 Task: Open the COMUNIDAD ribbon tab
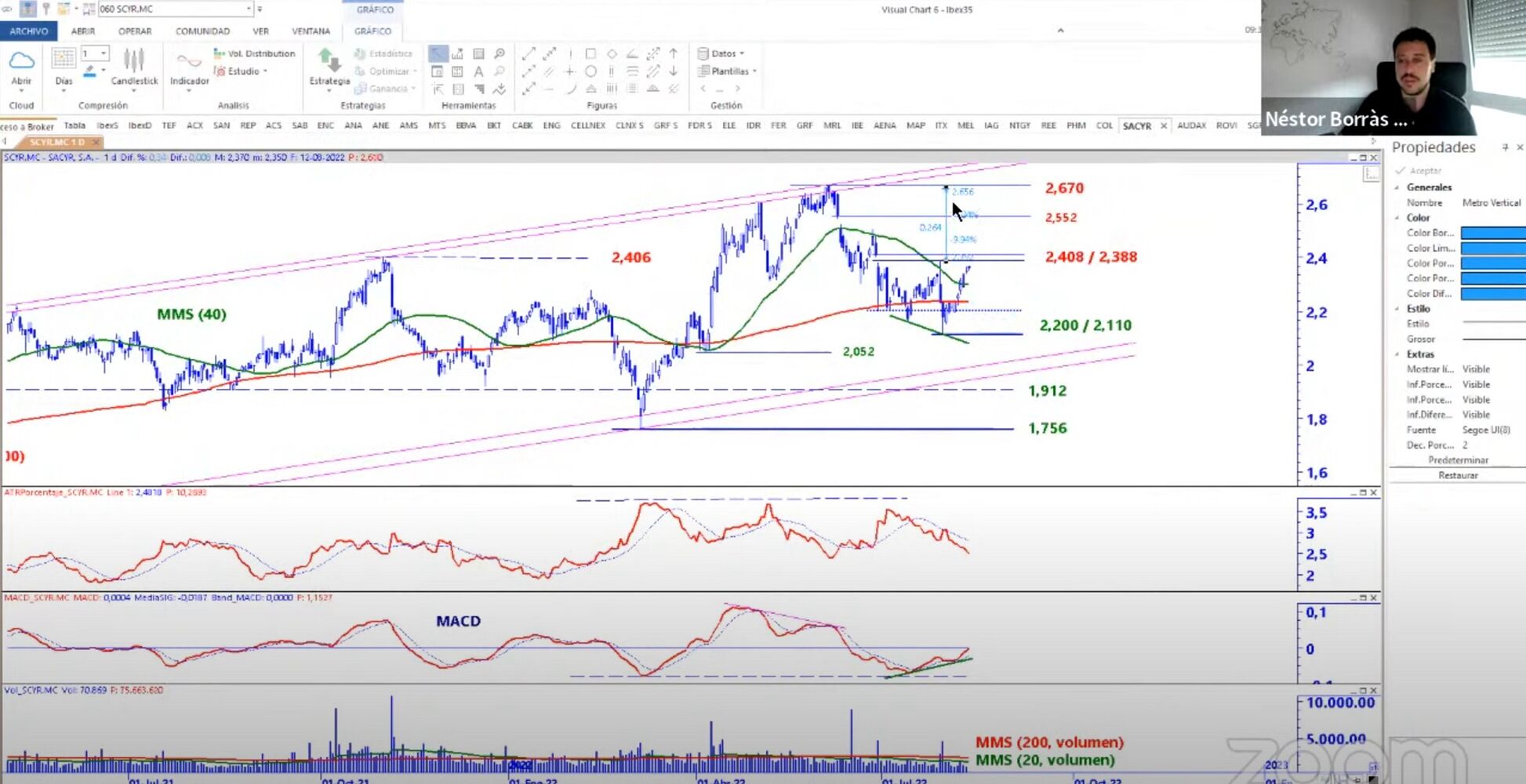(202, 31)
